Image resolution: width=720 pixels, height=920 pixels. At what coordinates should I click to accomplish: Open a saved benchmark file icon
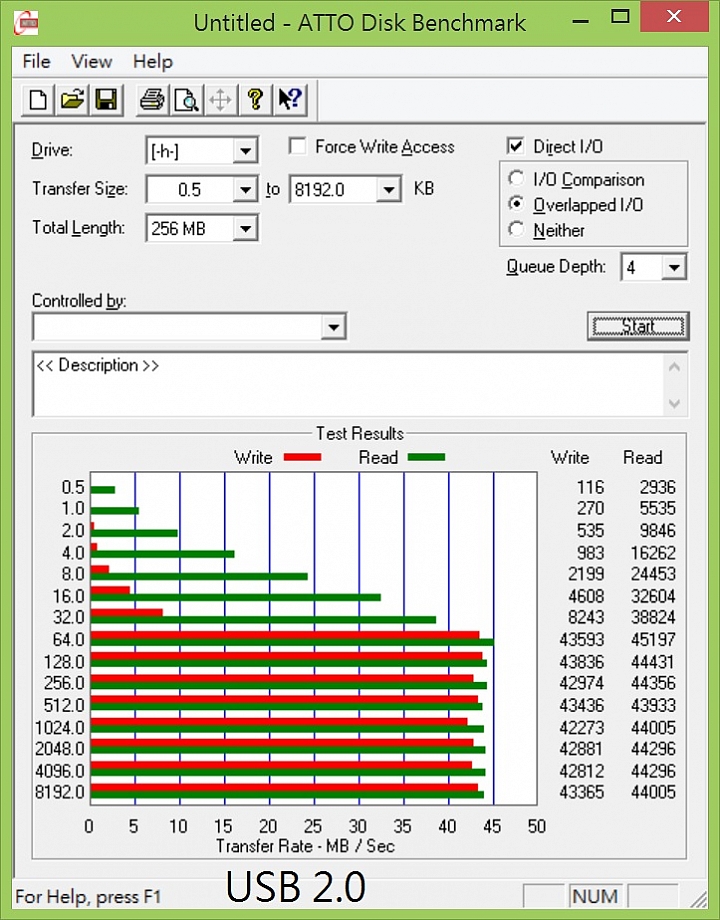[x=72, y=99]
